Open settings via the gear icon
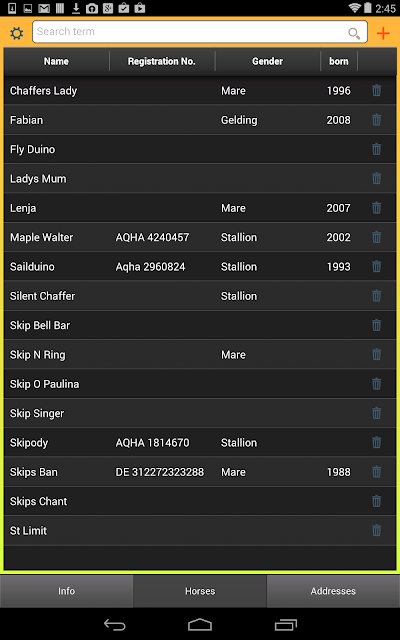The width and height of the screenshot is (400, 640). tap(17, 33)
